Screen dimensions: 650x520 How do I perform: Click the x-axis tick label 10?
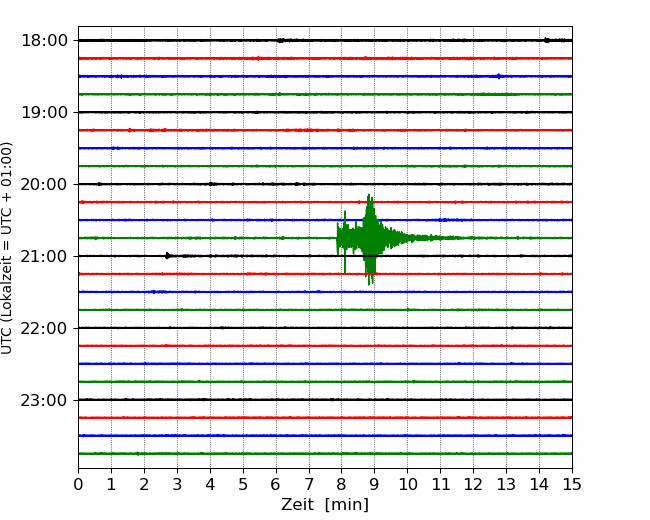coord(407,484)
